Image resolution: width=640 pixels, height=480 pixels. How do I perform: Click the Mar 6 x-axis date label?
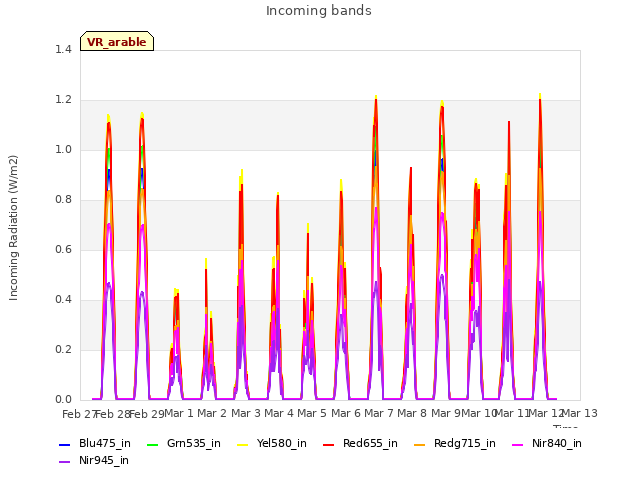tap(346, 413)
